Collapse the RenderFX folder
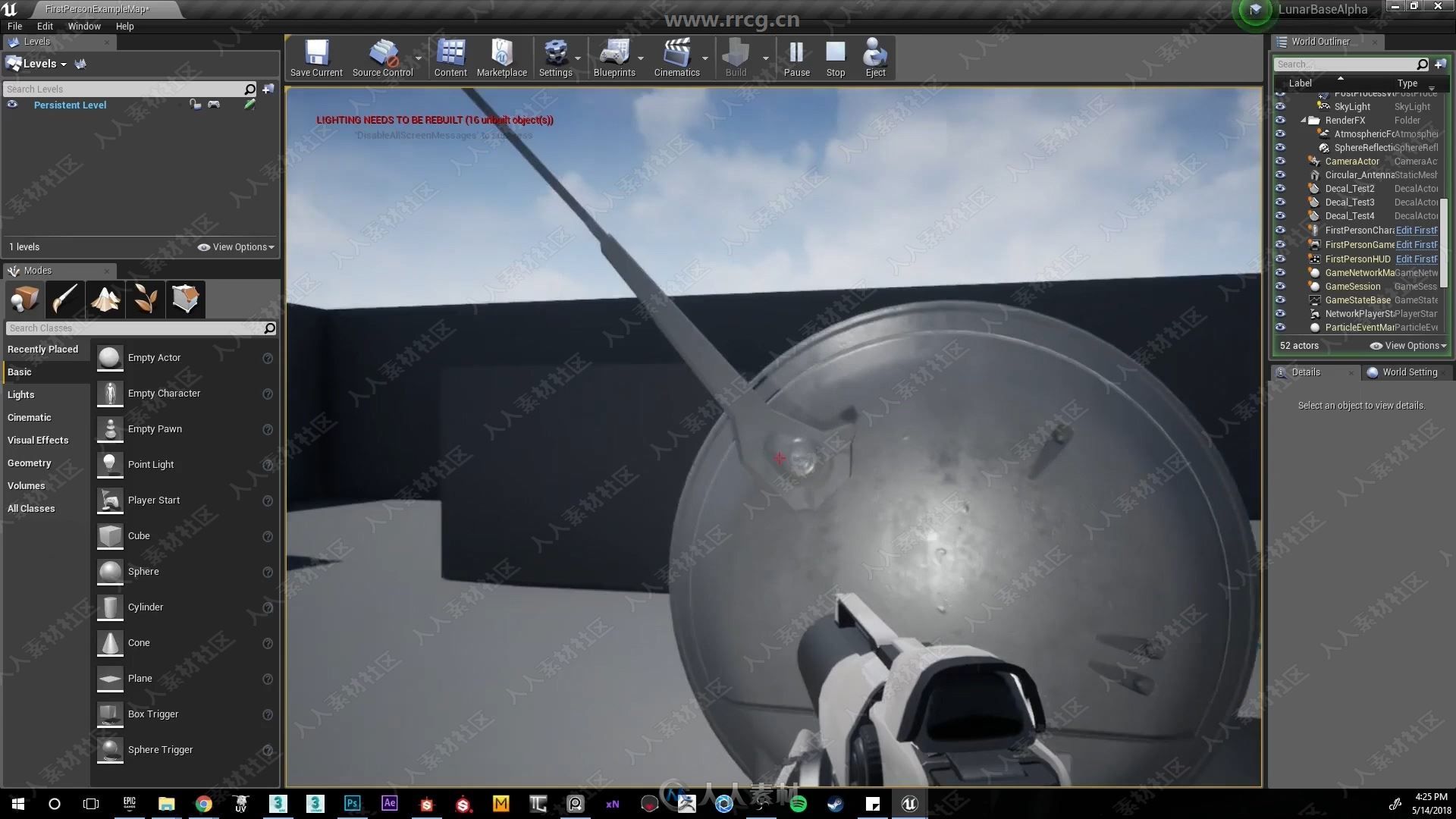The image size is (1456, 819). click(x=1304, y=121)
